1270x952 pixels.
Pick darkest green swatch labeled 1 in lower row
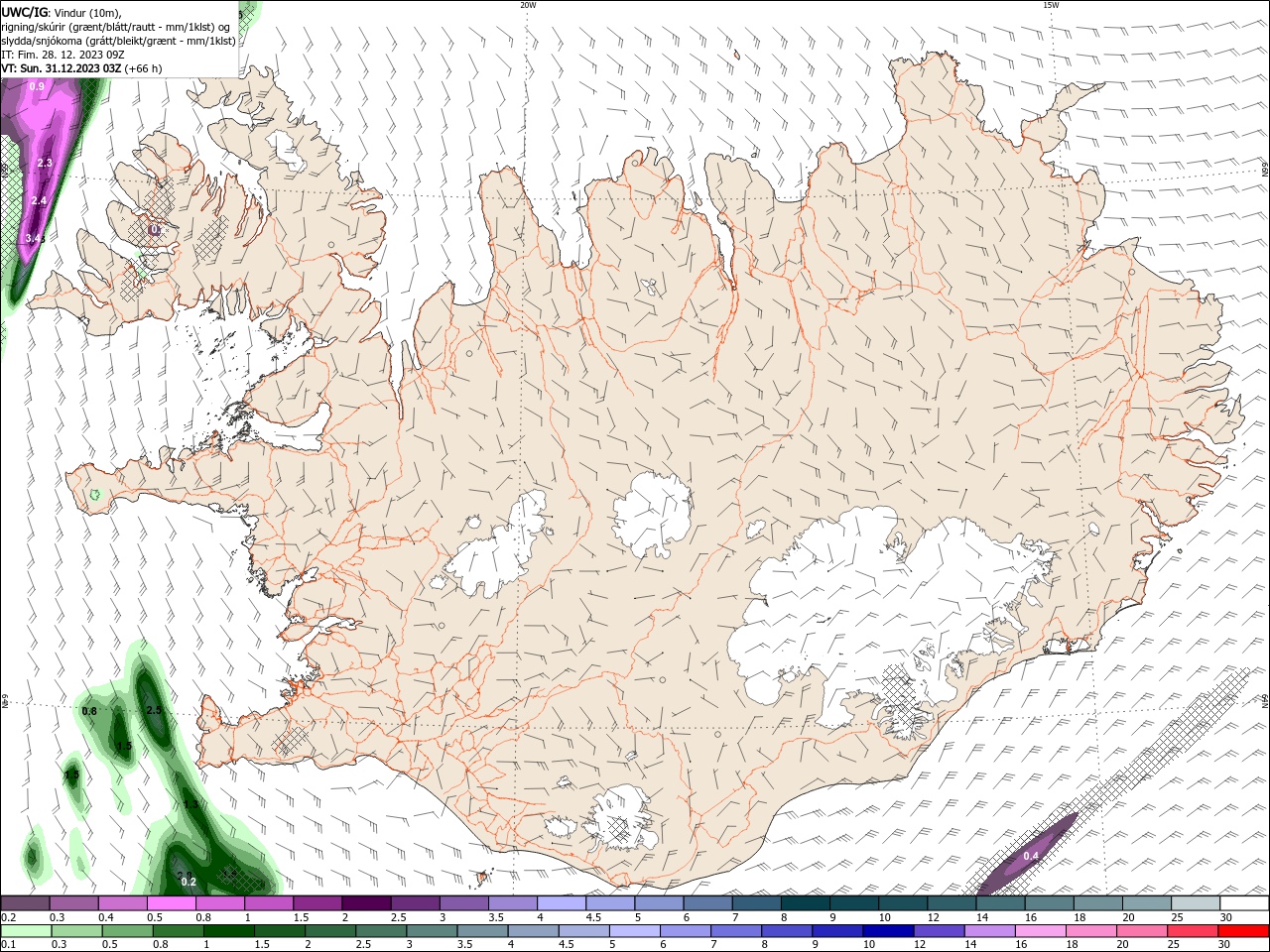pyautogui.click(x=228, y=931)
